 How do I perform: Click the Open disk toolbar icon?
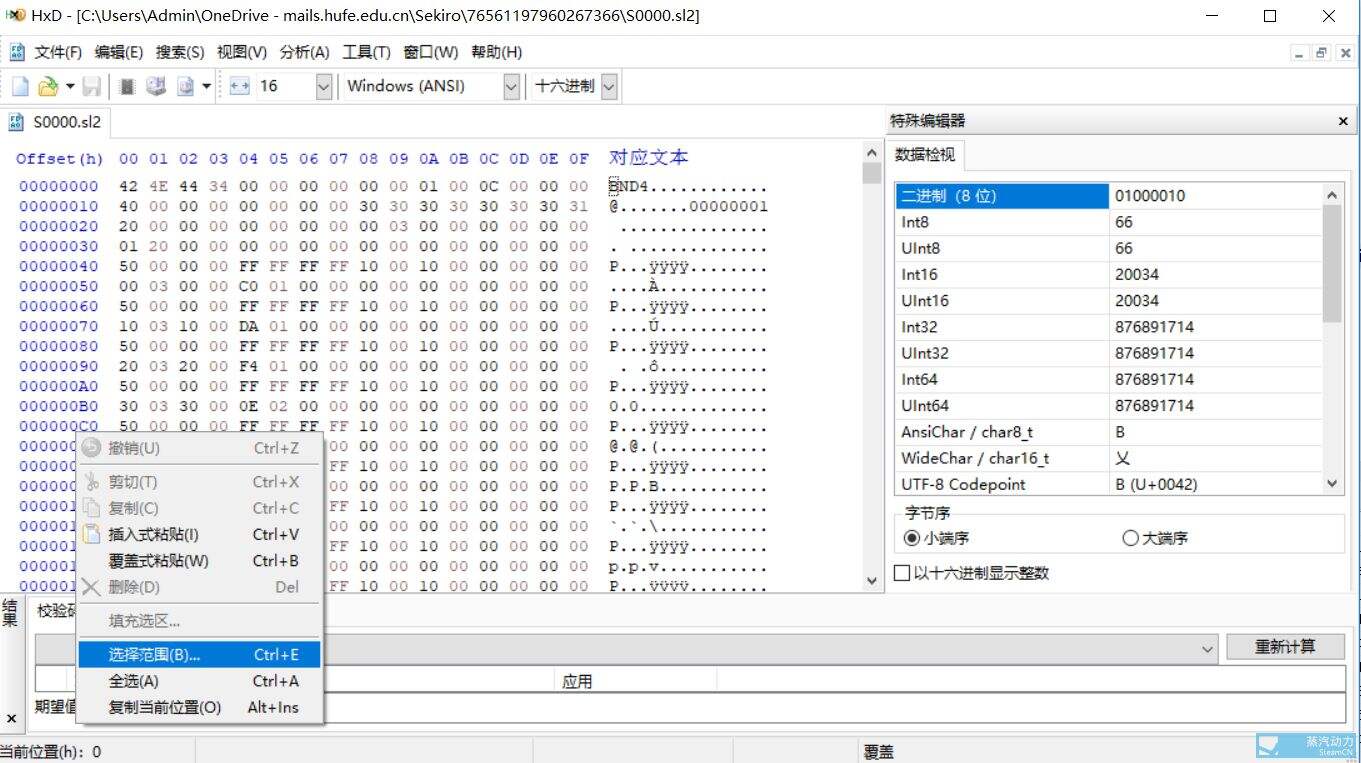(156, 87)
